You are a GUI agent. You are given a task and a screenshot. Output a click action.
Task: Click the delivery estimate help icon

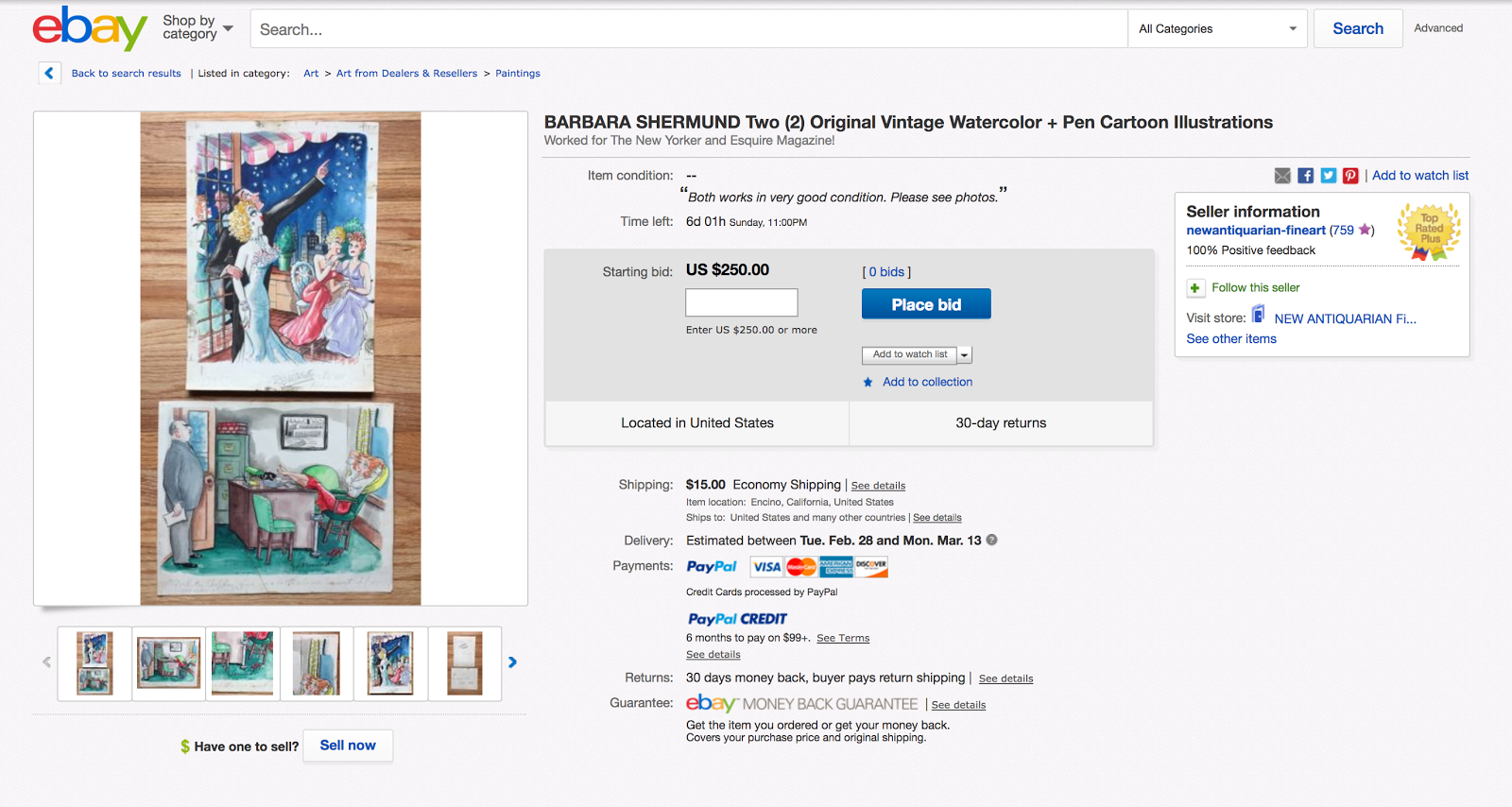tap(991, 541)
